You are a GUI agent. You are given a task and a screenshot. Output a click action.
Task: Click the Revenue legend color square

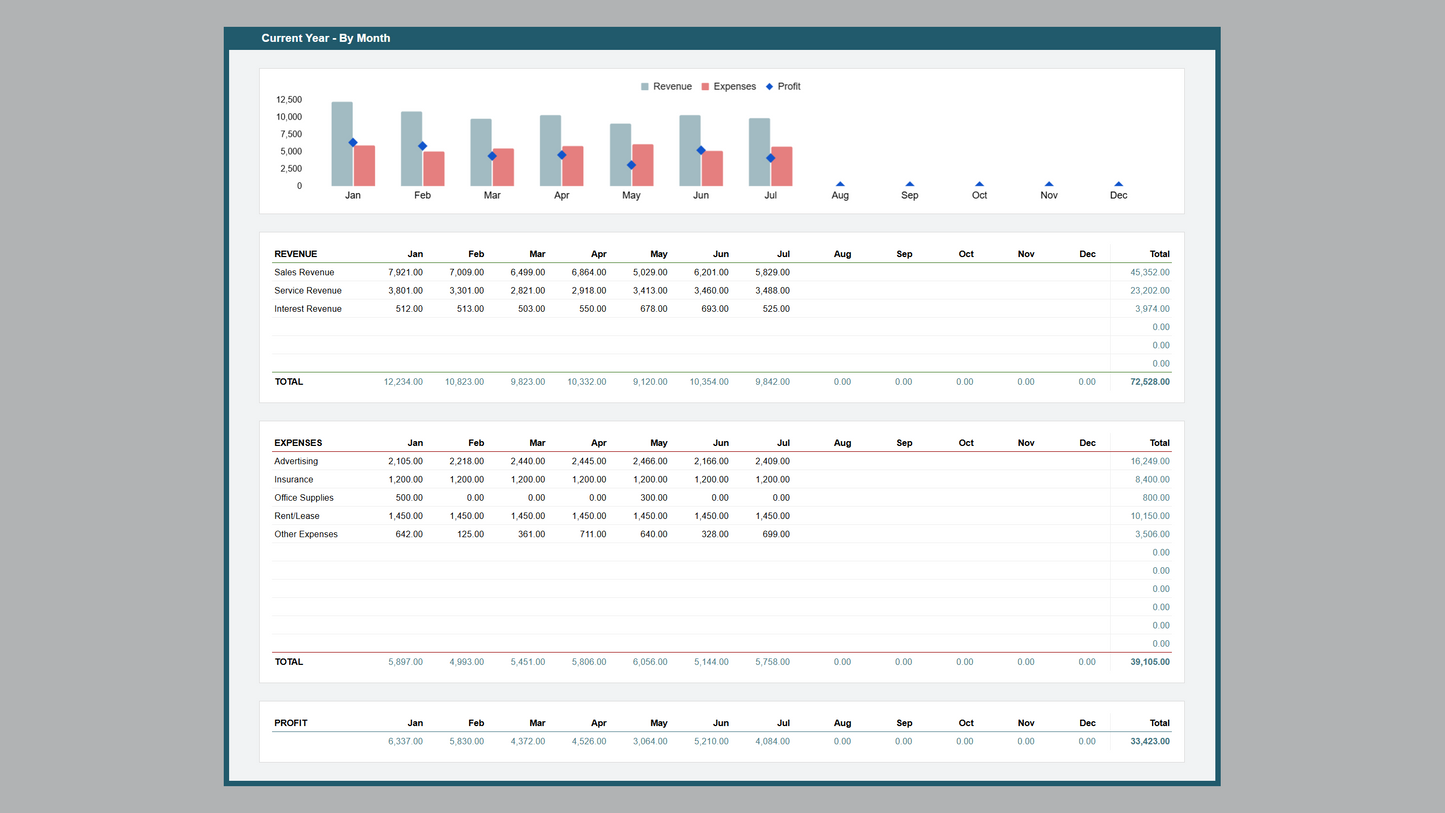pyautogui.click(x=645, y=87)
